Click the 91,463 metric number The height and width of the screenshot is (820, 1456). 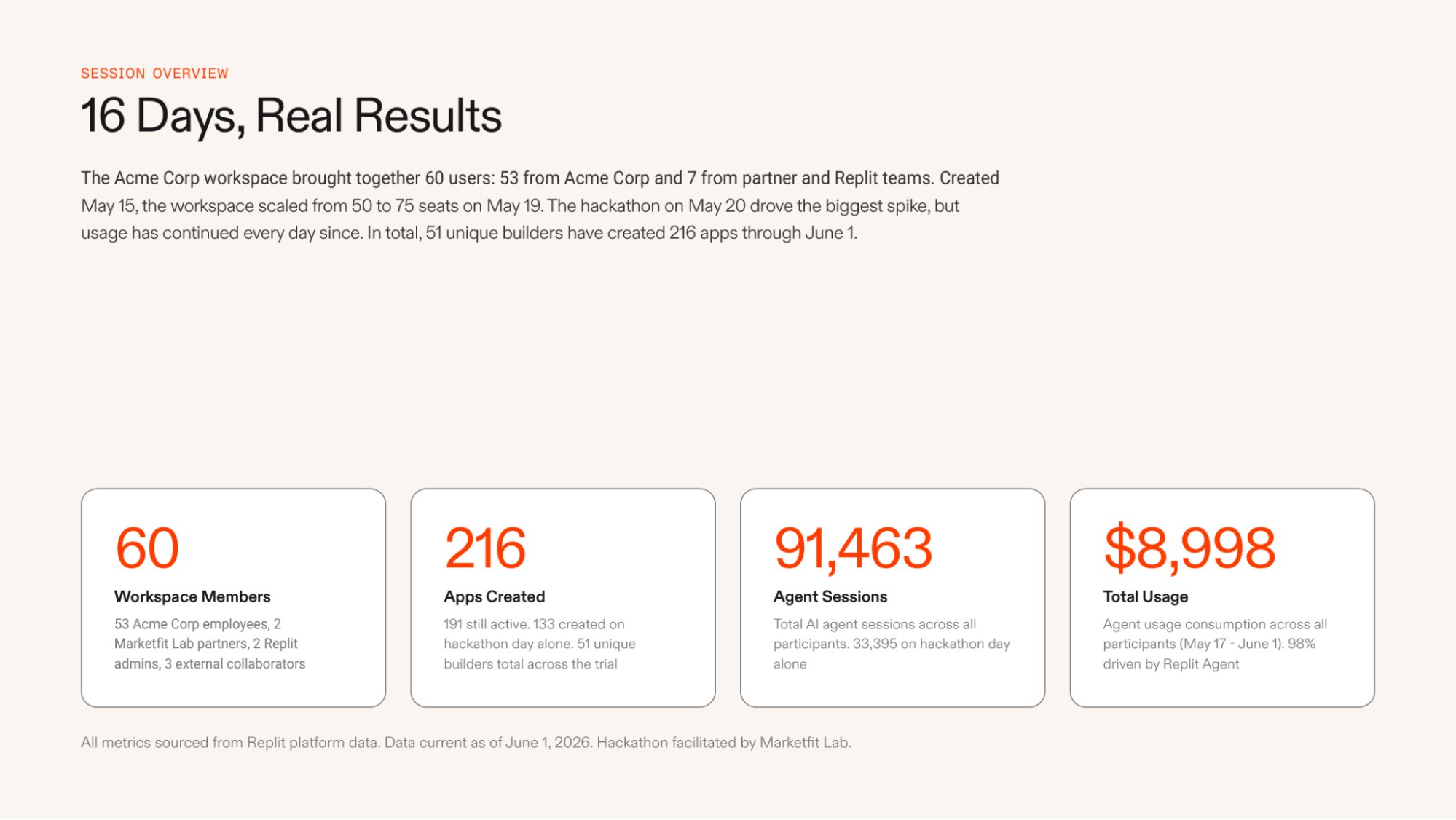pos(853,548)
